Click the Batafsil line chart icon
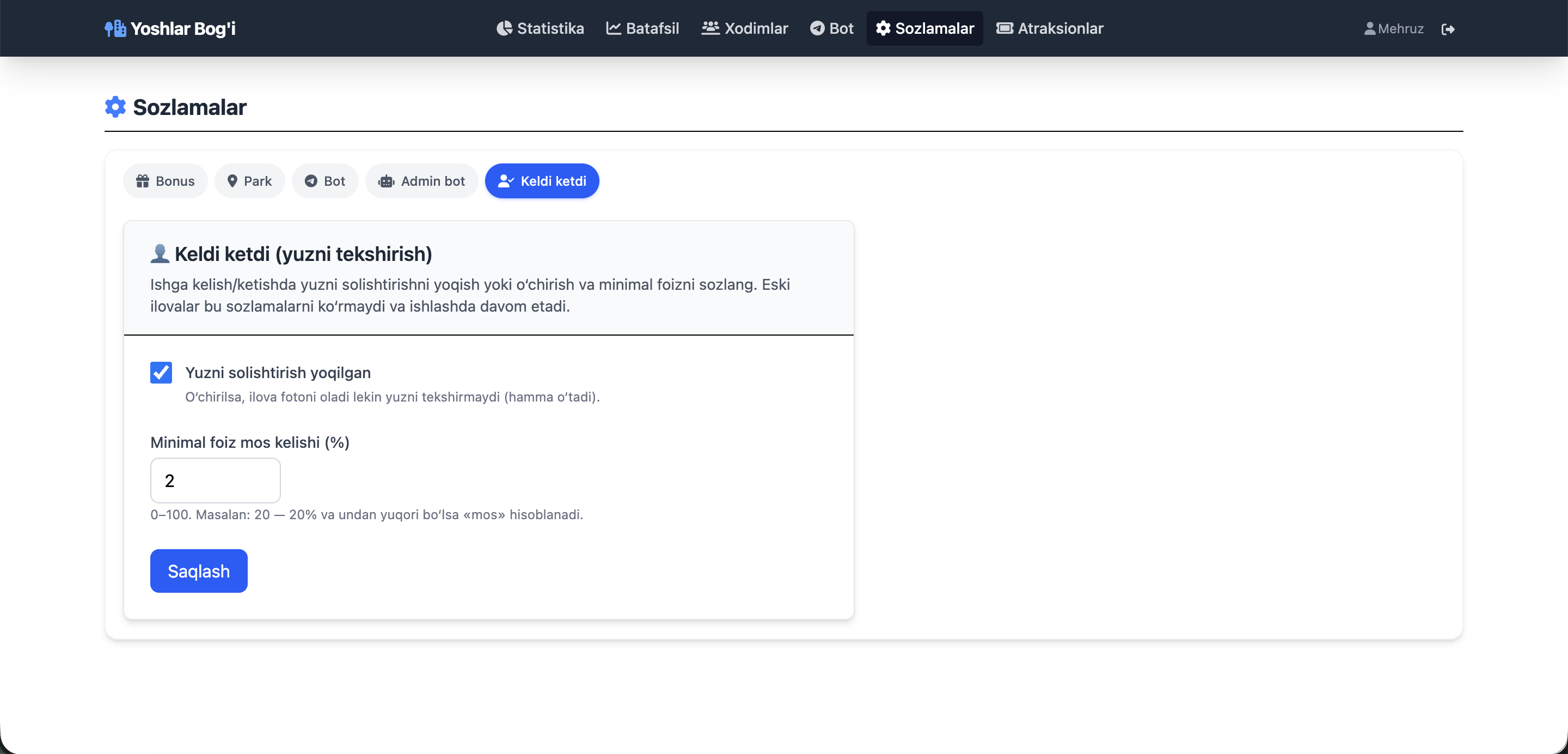 click(613, 28)
